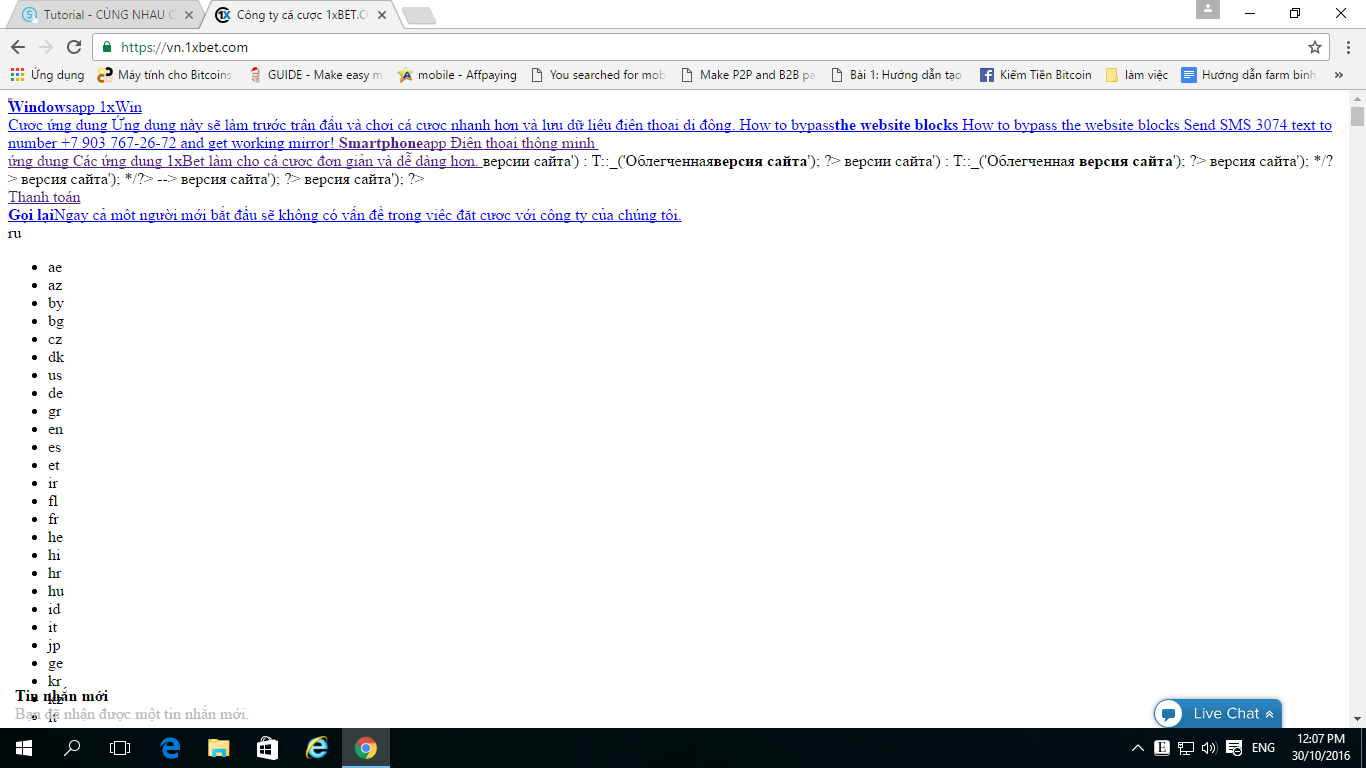Viewport: 1366px width, 768px height.
Task: Close the Công ty cá cược 1xBET tab
Action: click(x=382, y=15)
